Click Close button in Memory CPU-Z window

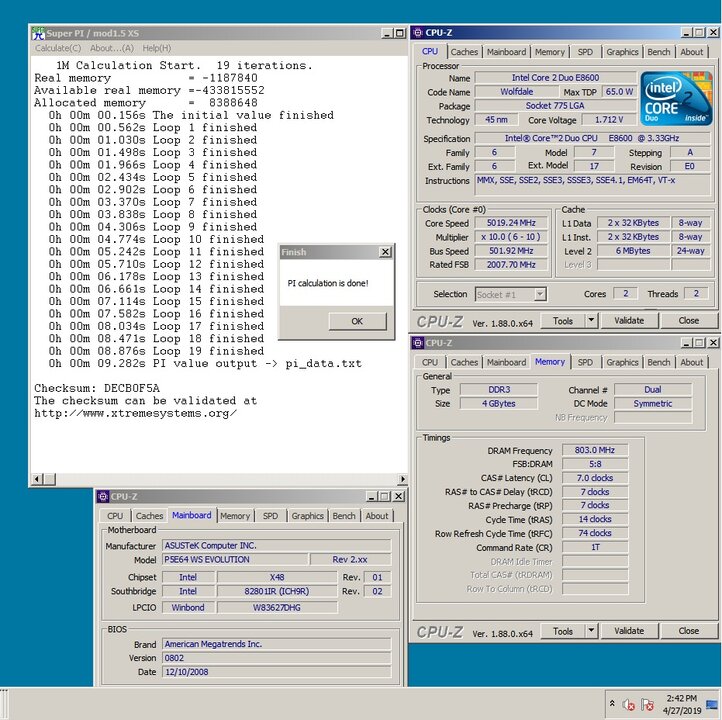click(x=688, y=631)
